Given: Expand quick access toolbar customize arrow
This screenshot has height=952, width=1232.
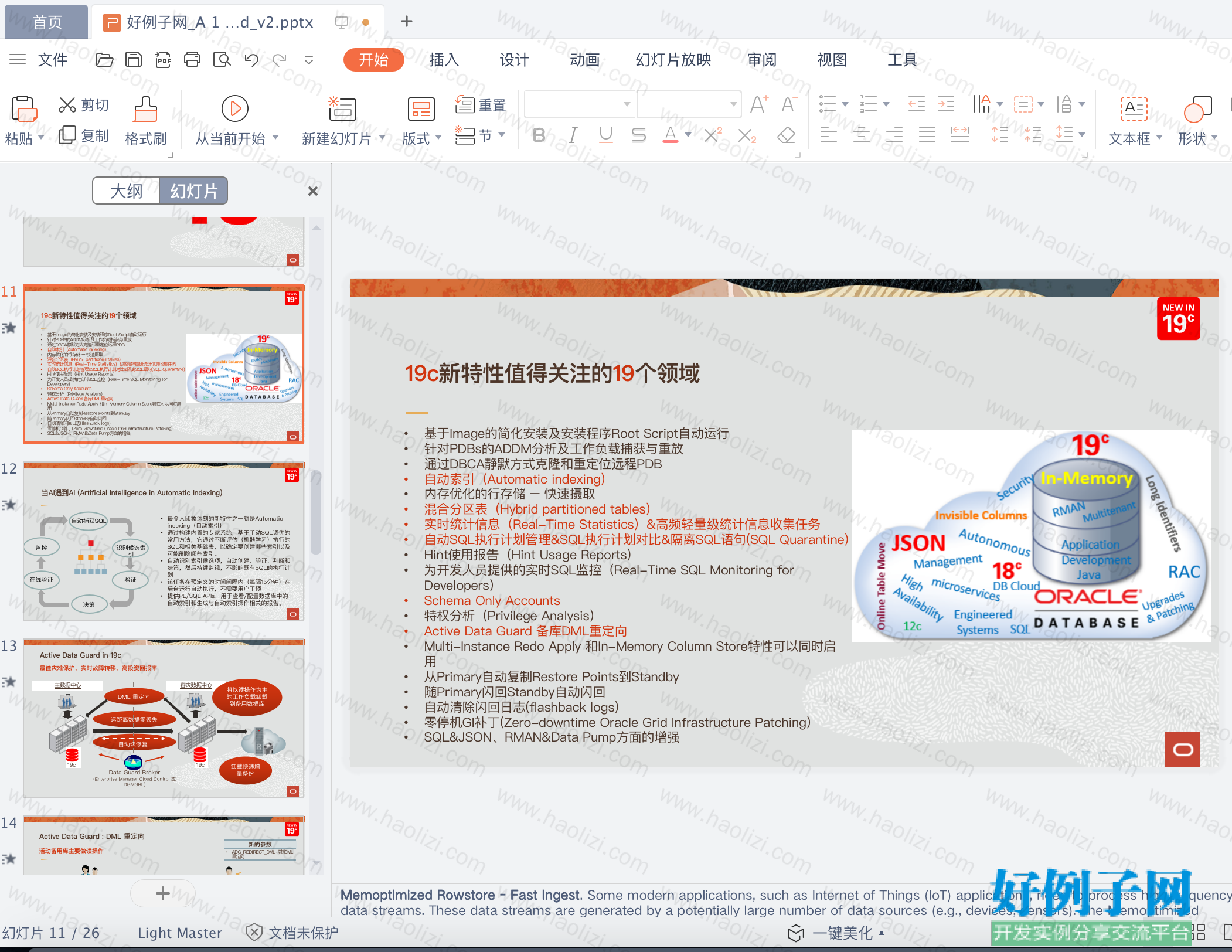Looking at the screenshot, I should coord(309,60).
